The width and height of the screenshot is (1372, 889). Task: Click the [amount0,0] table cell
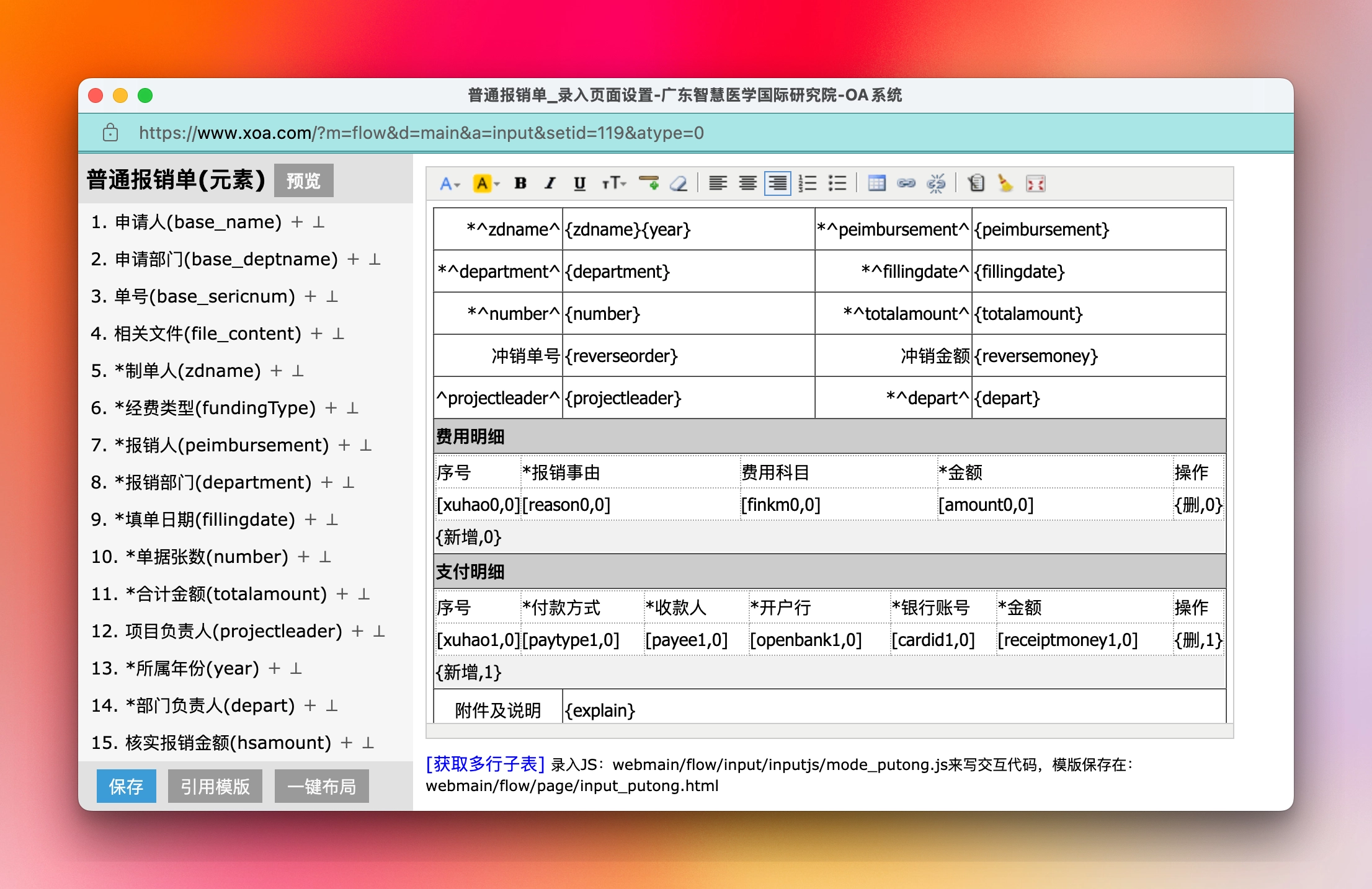click(1054, 505)
